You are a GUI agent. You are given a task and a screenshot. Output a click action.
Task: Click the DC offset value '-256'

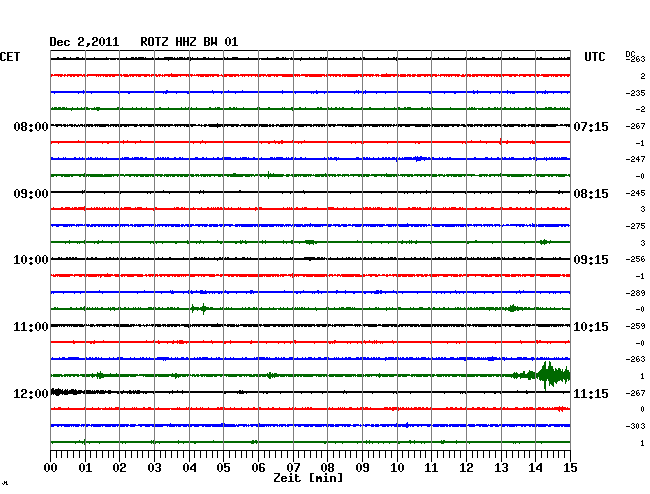[635, 259]
